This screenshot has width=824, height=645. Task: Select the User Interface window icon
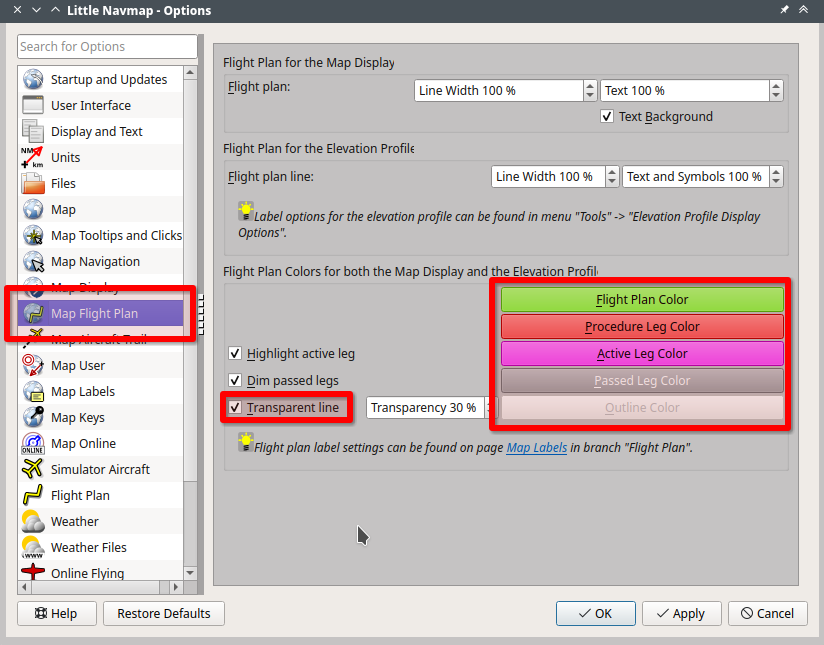[x=33, y=105]
